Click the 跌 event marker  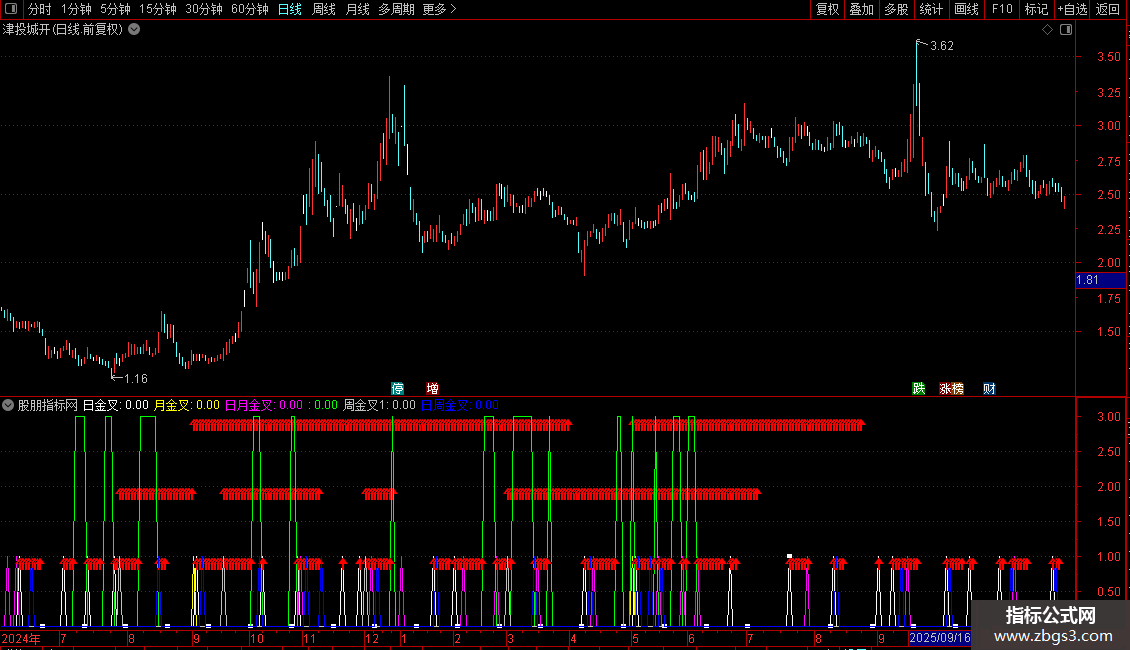918,388
